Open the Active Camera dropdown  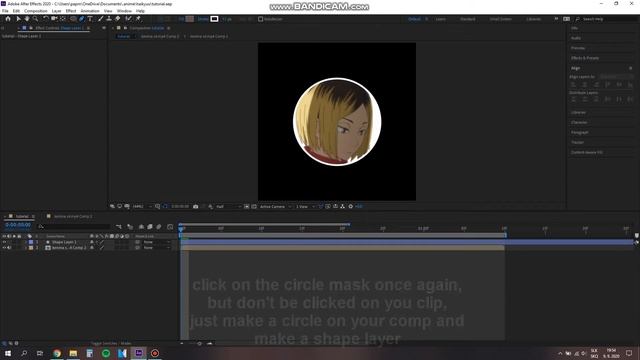(x=276, y=207)
